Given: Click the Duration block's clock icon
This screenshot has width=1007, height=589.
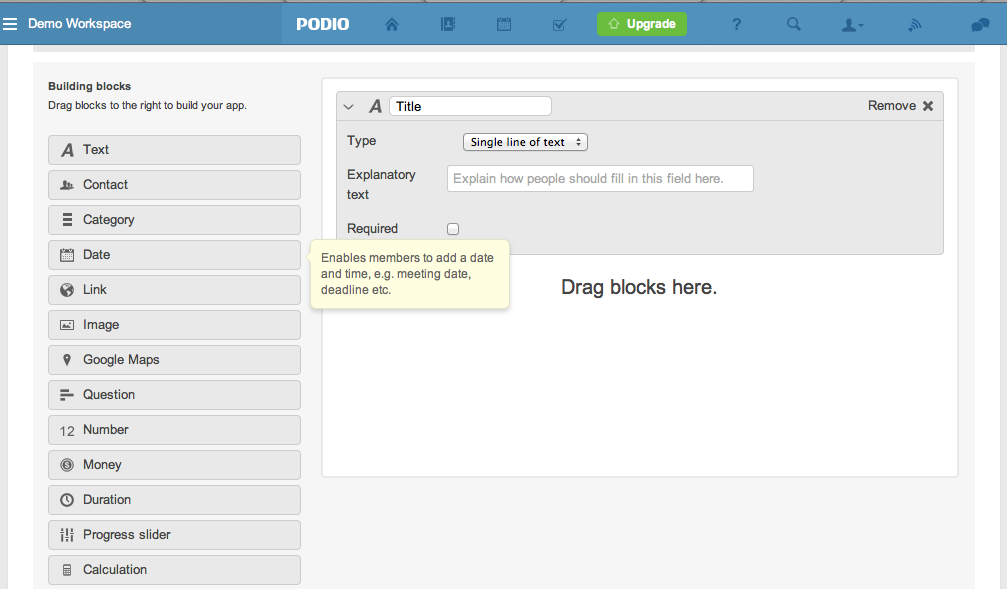Looking at the screenshot, I should (x=67, y=500).
